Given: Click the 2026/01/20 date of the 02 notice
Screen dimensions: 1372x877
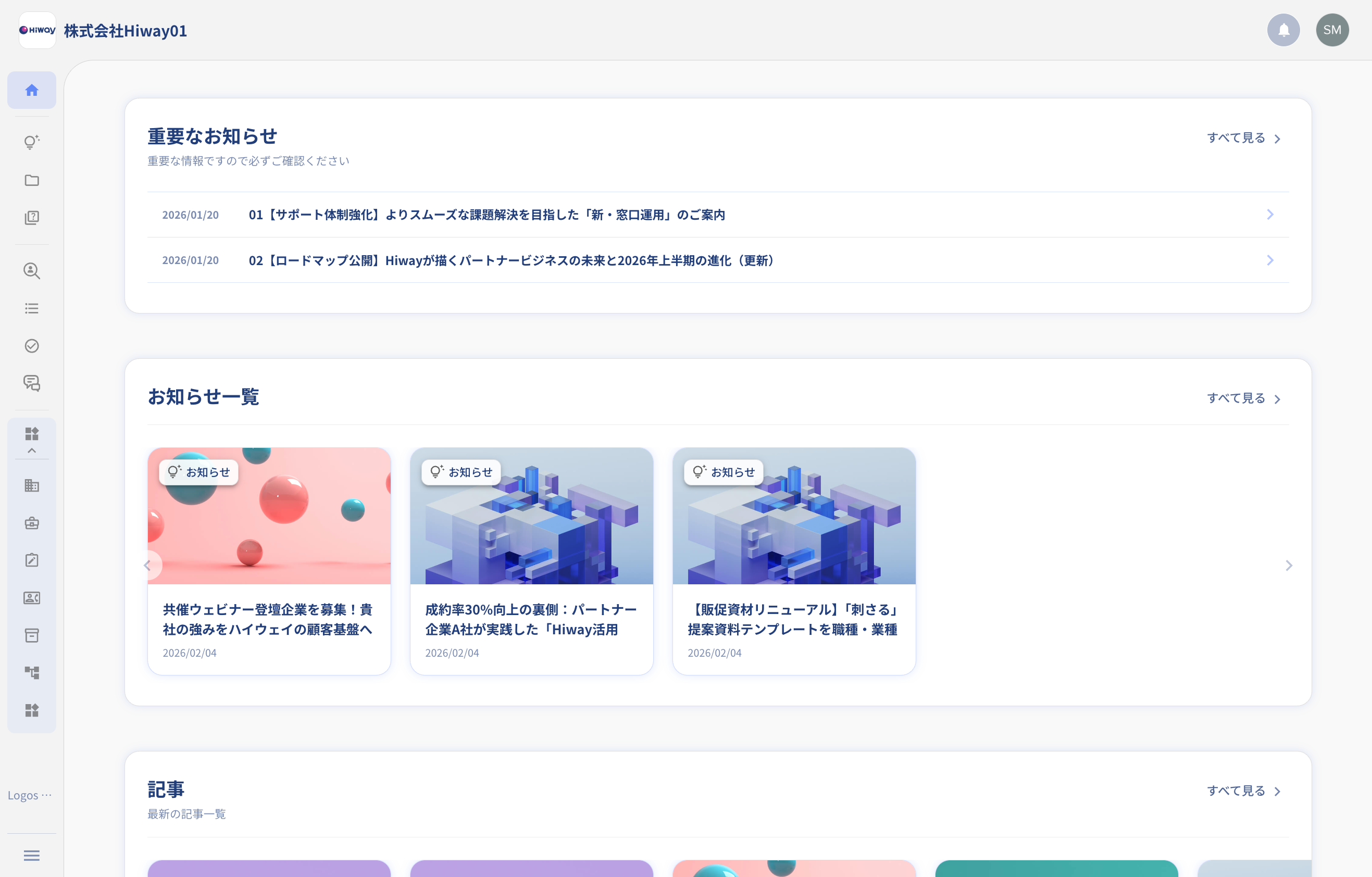Looking at the screenshot, I should tap(190, 260).
